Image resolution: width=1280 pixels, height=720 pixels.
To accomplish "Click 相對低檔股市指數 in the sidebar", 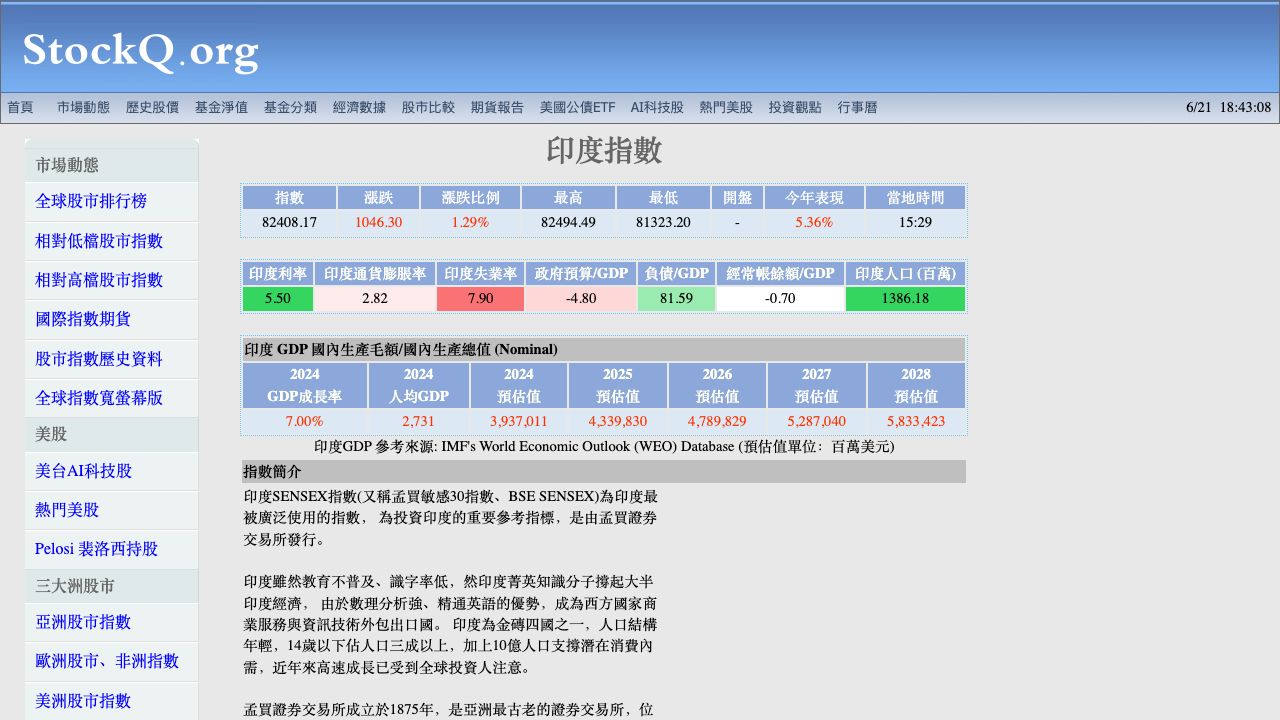I will click(99, 241).
